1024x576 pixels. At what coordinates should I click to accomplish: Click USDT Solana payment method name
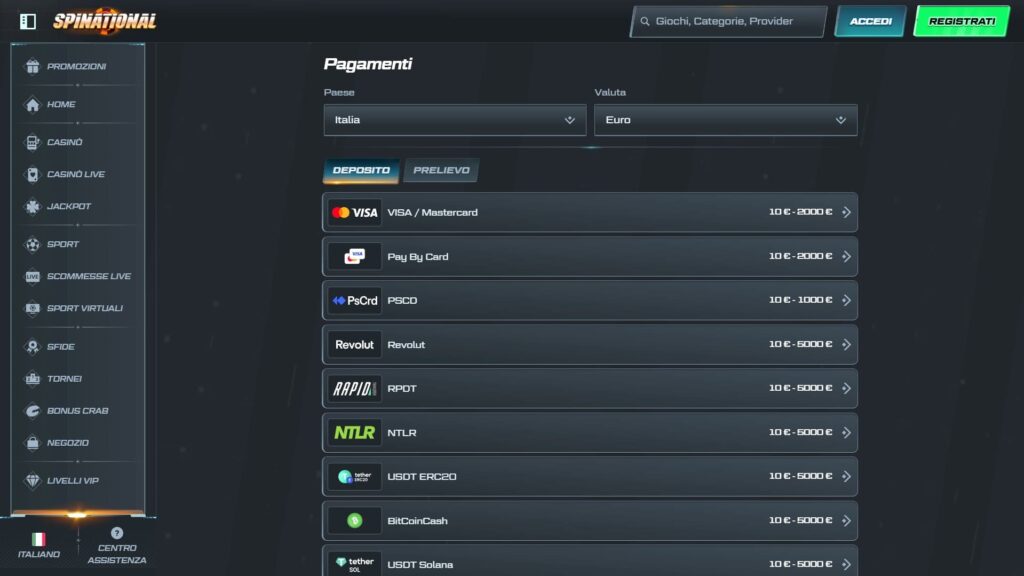(420, 565)
